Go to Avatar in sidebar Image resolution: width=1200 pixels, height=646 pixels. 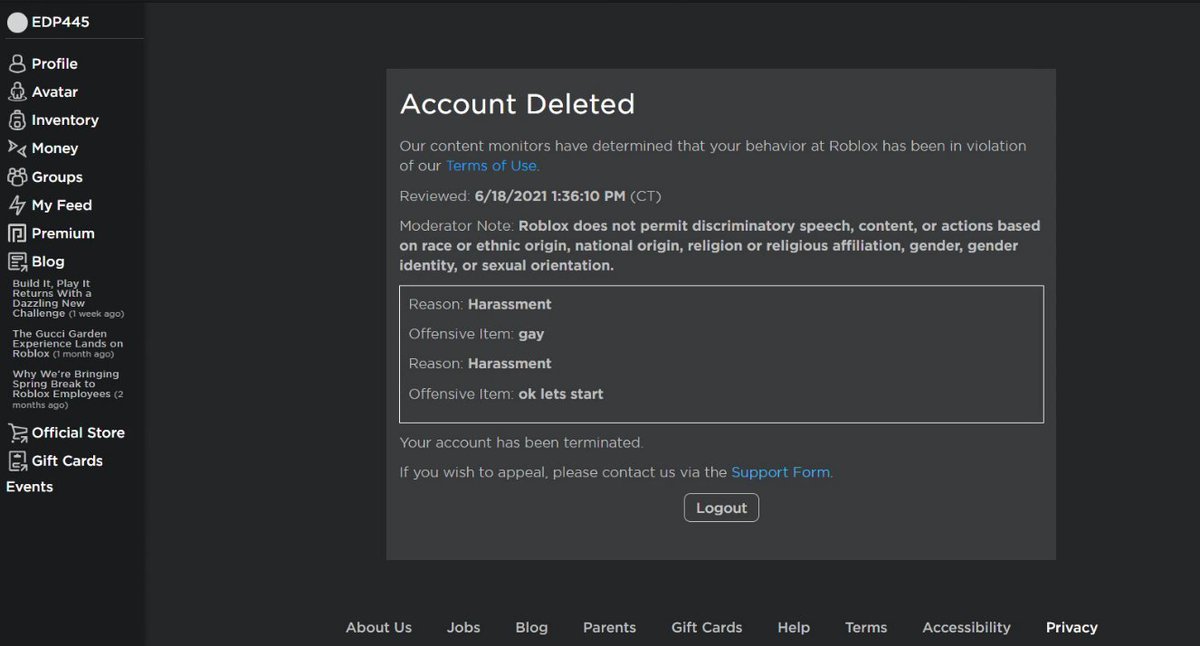54,91
